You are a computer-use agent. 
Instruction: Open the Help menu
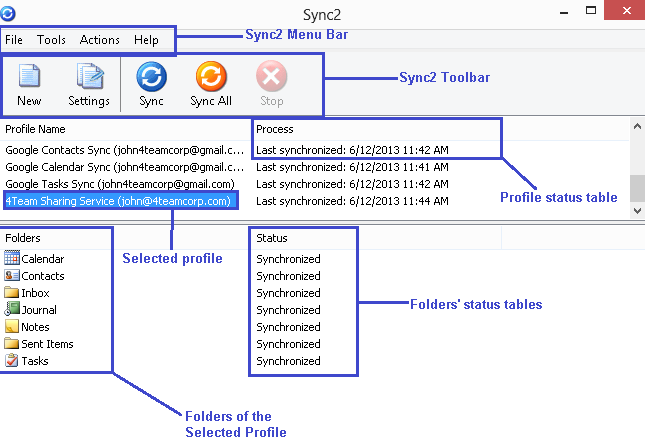146,40
